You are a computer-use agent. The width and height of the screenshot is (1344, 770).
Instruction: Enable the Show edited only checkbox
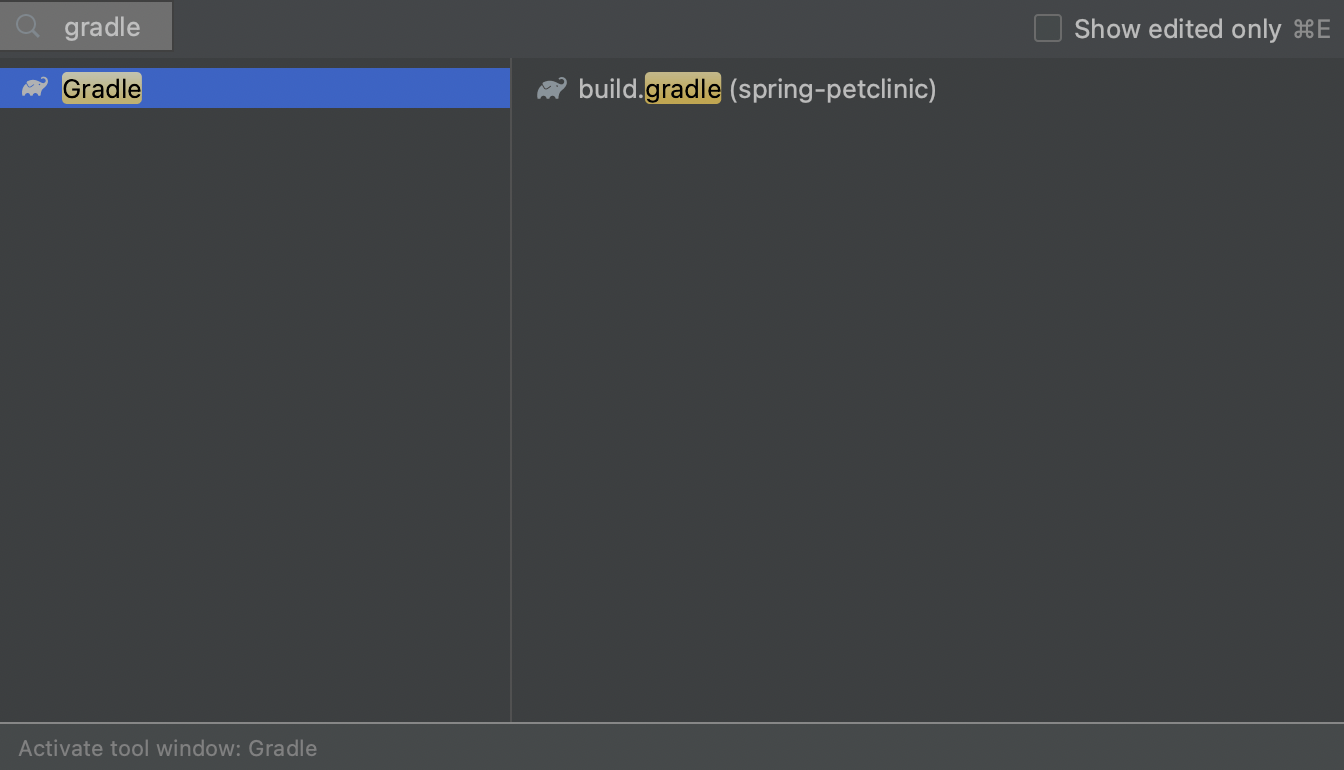coord(1047,28)
